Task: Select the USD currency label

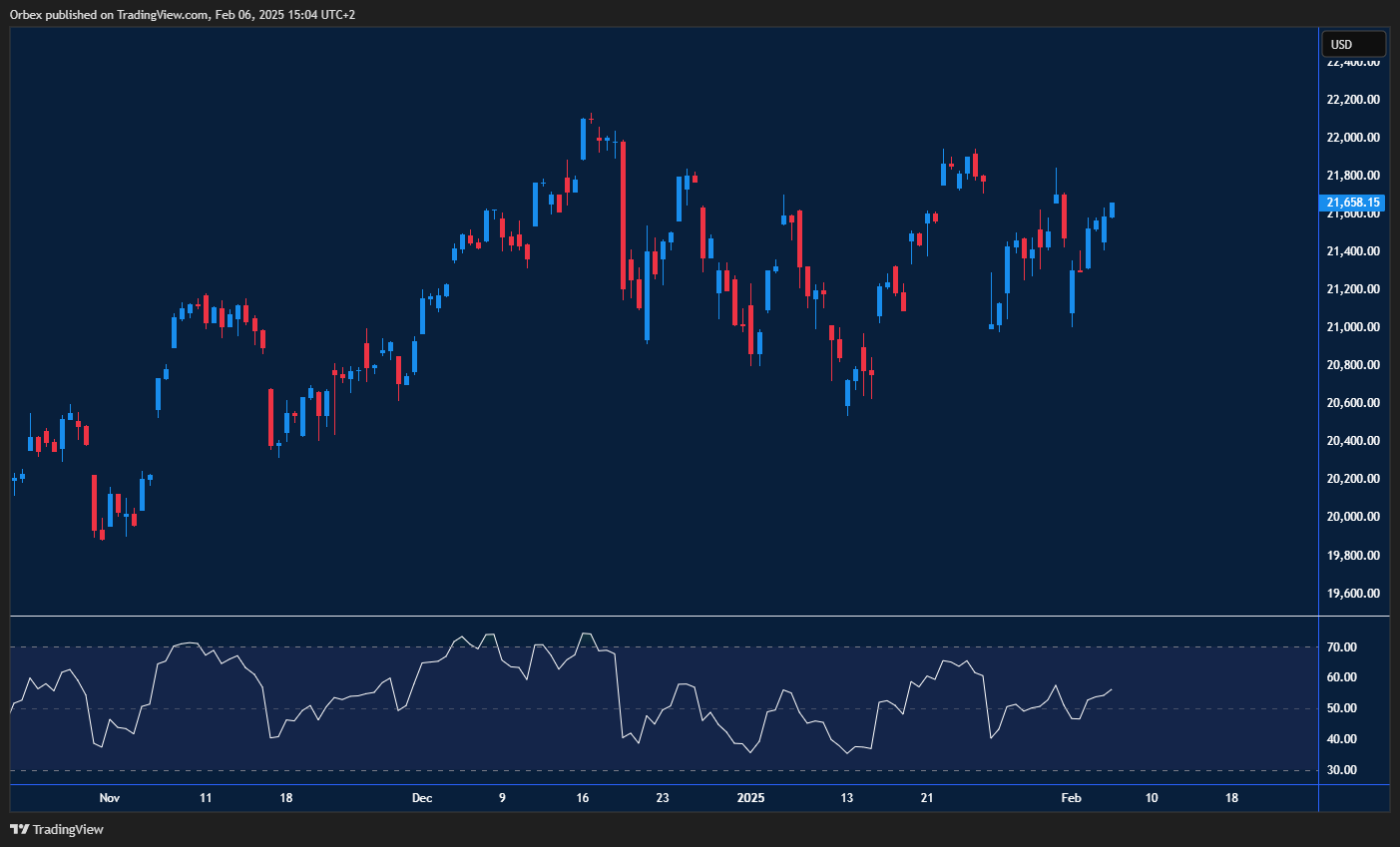Action: (1353, 43)
